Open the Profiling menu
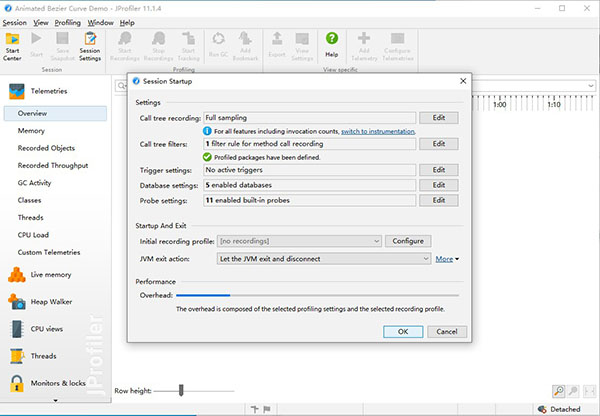 [x=68, y=21]
